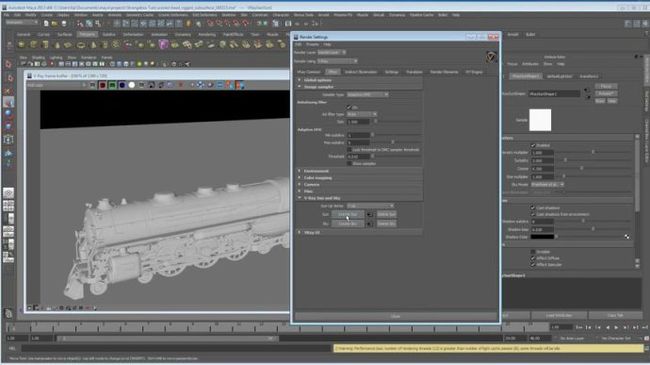Toggle blue channel in V-Ray frame buffer
Viewport: 650px width, 365px height.
click(122, 85)
